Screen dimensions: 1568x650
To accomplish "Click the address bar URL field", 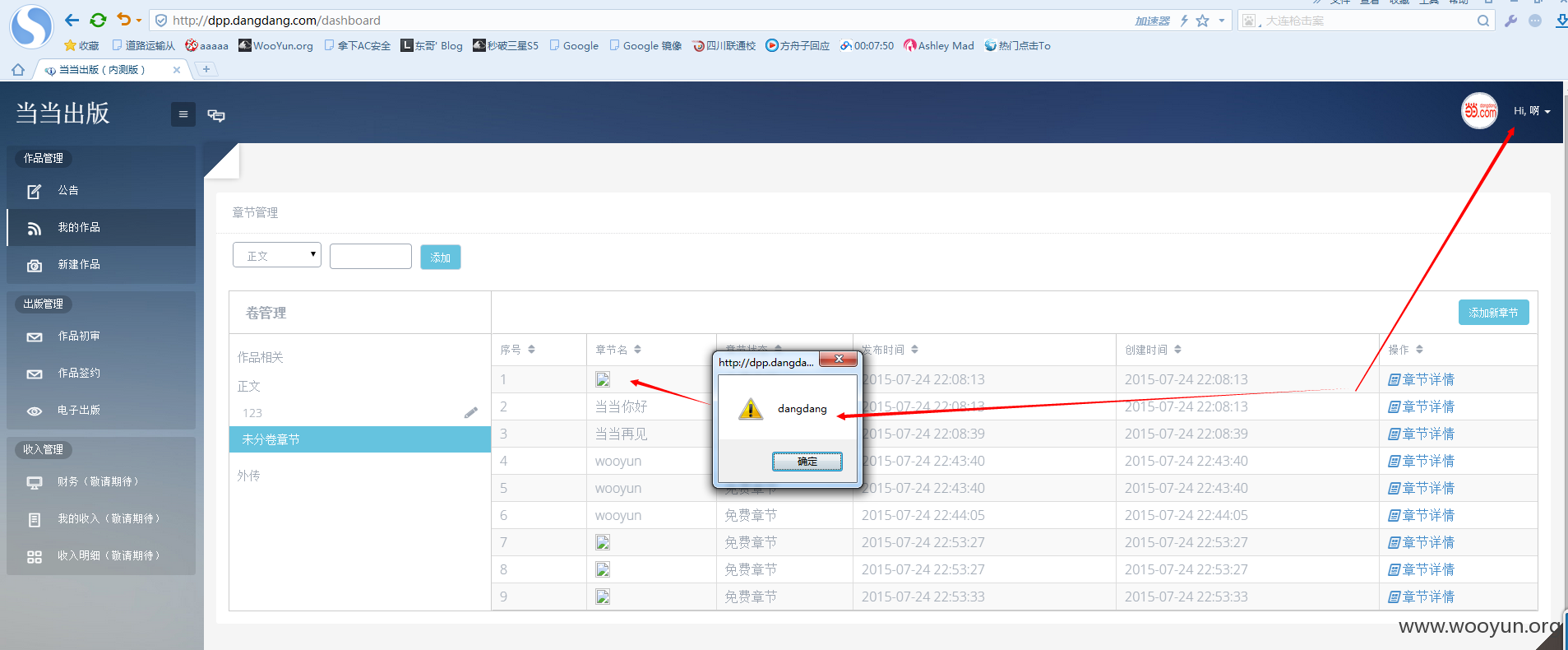I will click(641, 21).
